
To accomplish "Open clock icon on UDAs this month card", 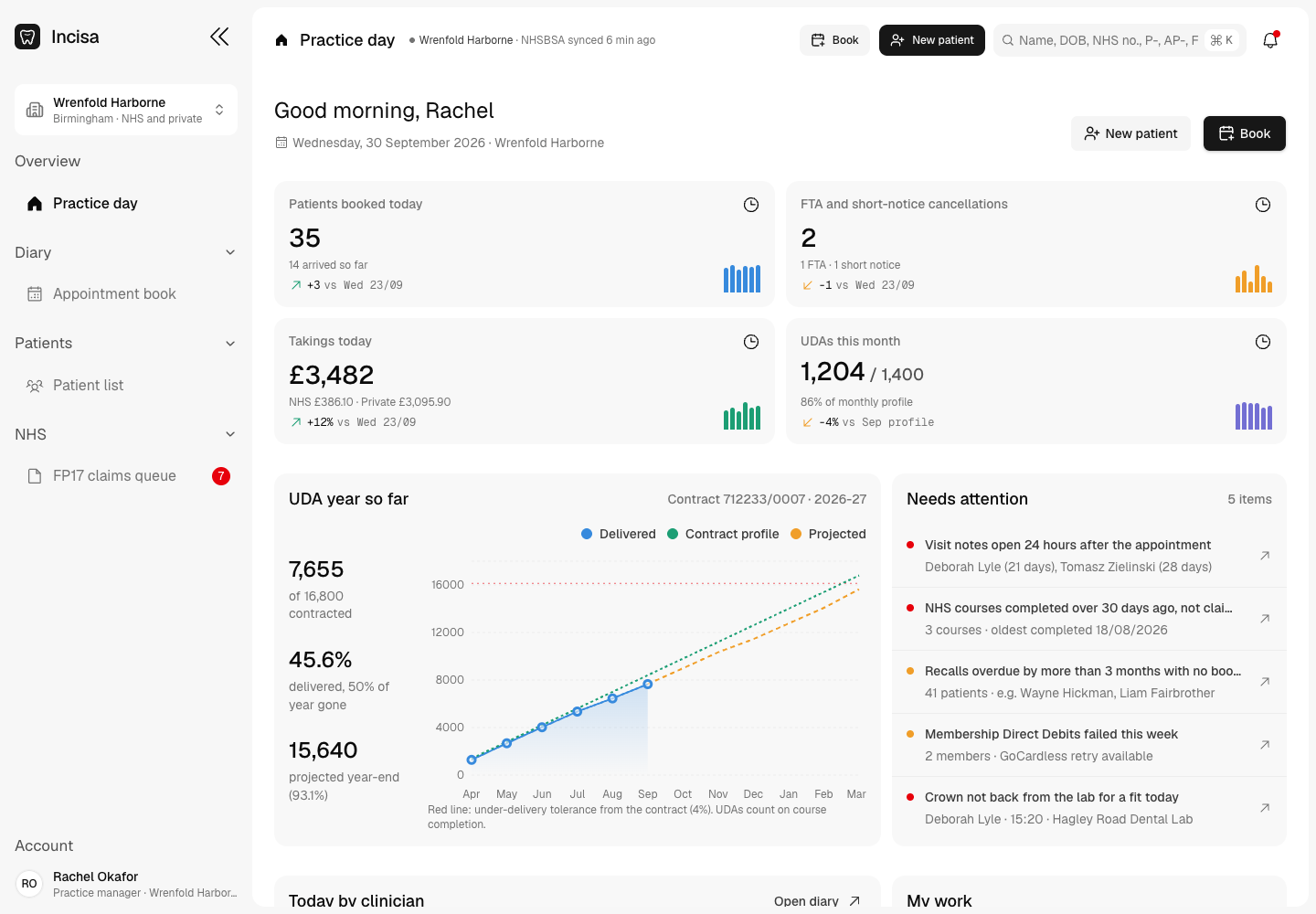I will click(x=1263, y=342).
